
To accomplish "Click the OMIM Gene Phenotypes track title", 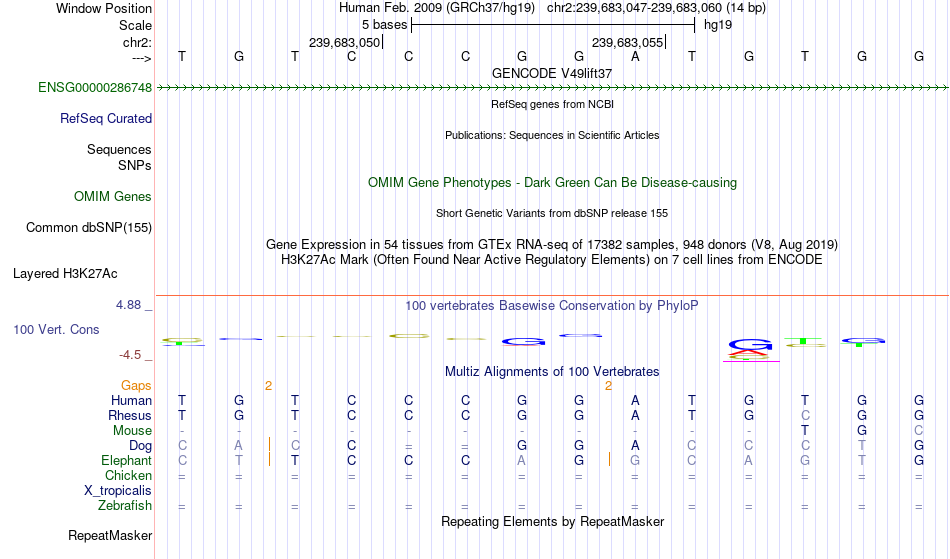I will pyautogui.click(x=553, y=183).
